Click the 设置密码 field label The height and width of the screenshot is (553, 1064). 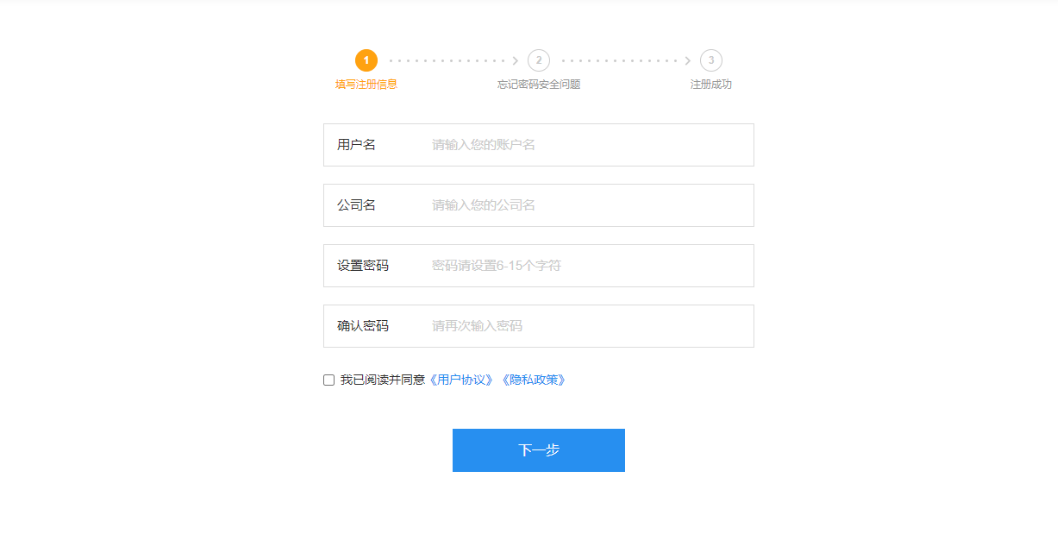click(x=363, y=265)
